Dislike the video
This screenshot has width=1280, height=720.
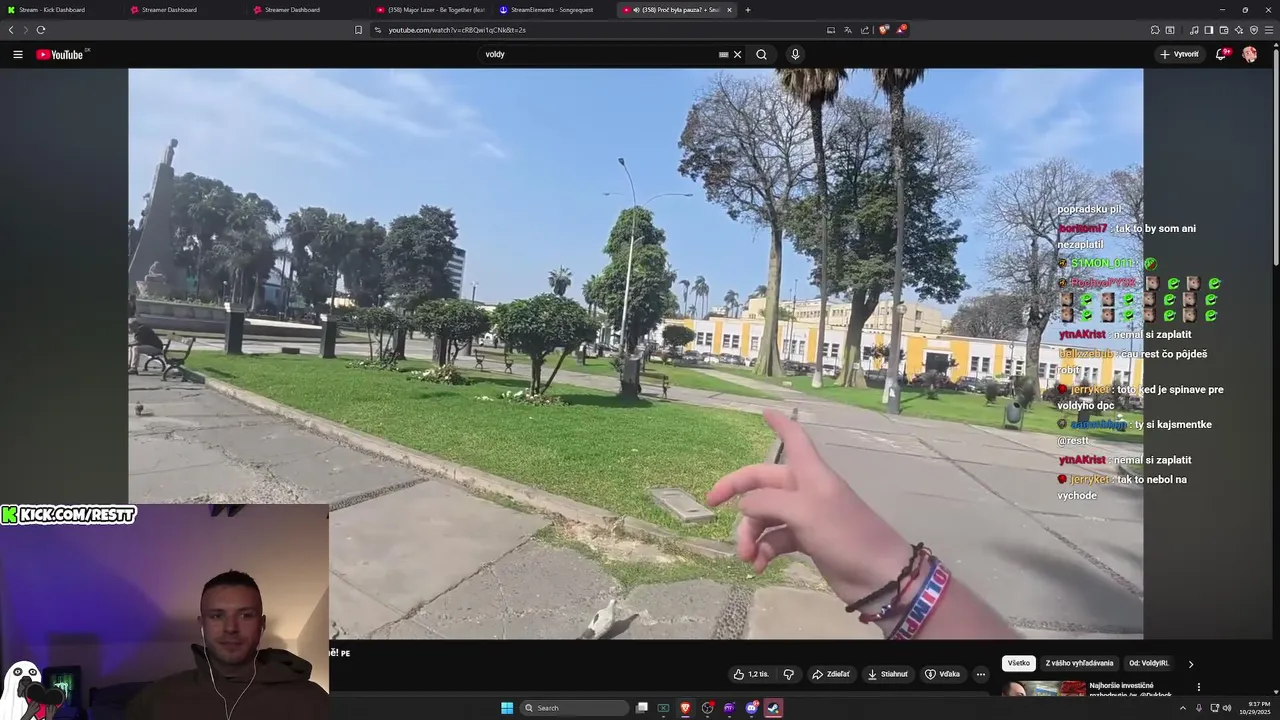[x=788, y=674]
